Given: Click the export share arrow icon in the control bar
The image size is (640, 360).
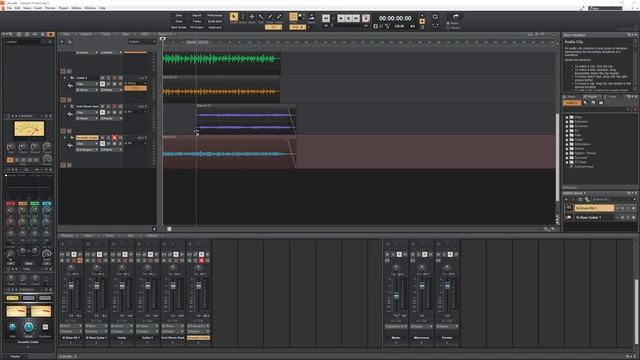Looking at the screenshot, I should [456, 16].
